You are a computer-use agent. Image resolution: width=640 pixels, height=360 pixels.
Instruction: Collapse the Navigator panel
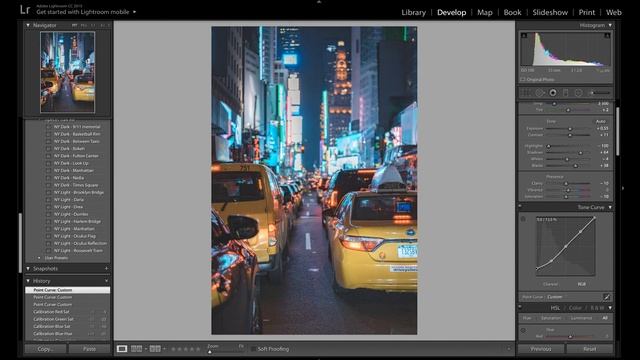[28, 25]
